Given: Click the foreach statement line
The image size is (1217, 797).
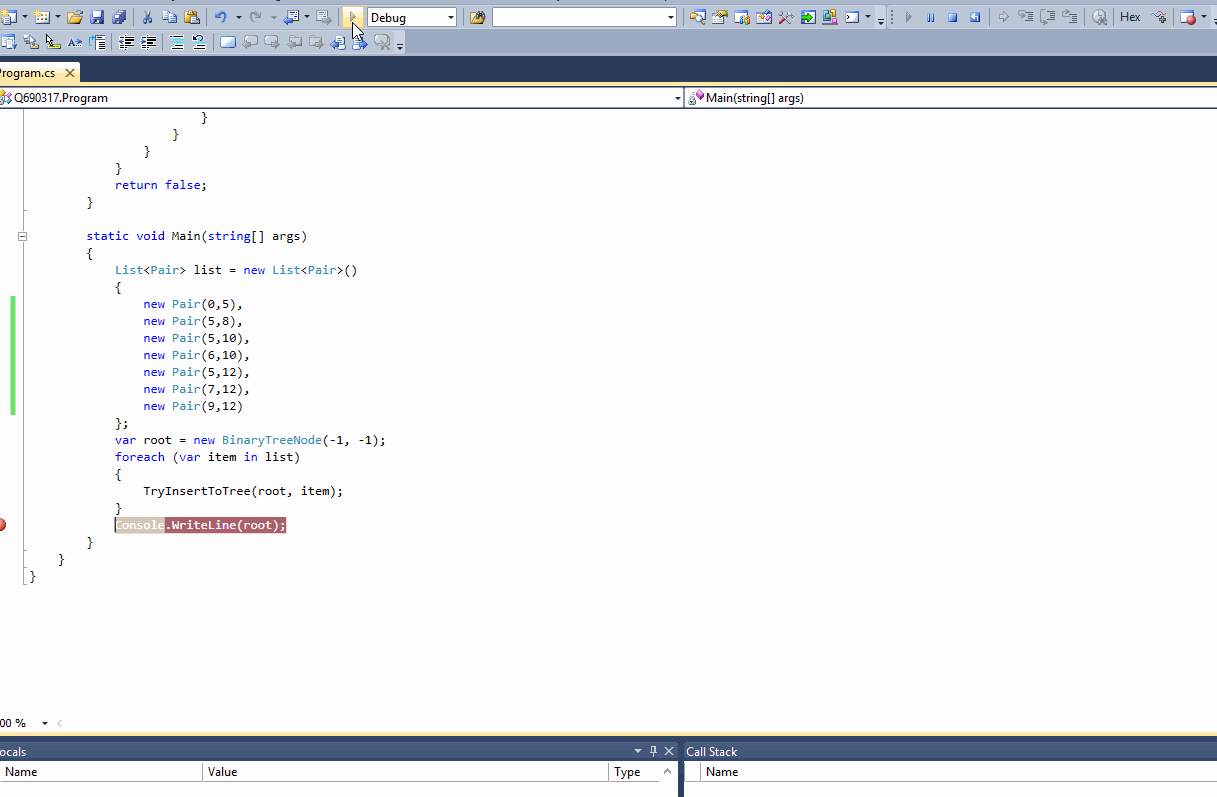Looking at the screenshot, I should pos(208,457).
